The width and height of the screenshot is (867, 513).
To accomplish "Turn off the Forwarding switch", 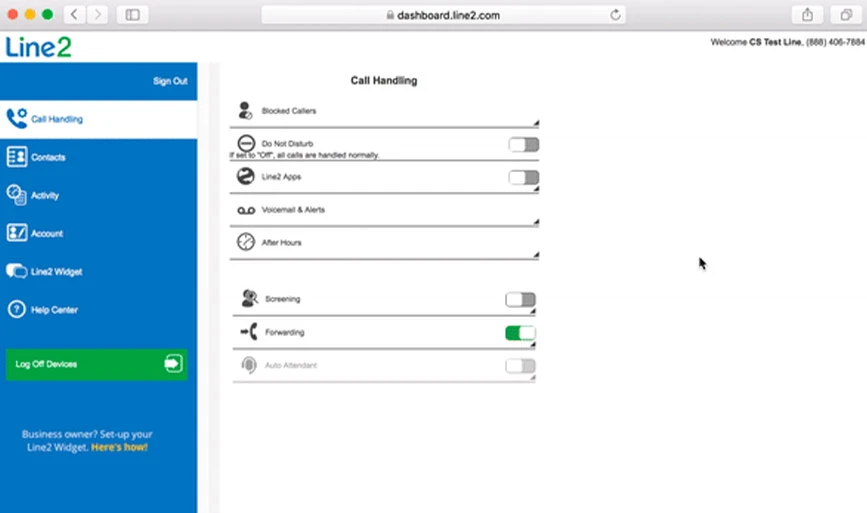I will point(520,333).
